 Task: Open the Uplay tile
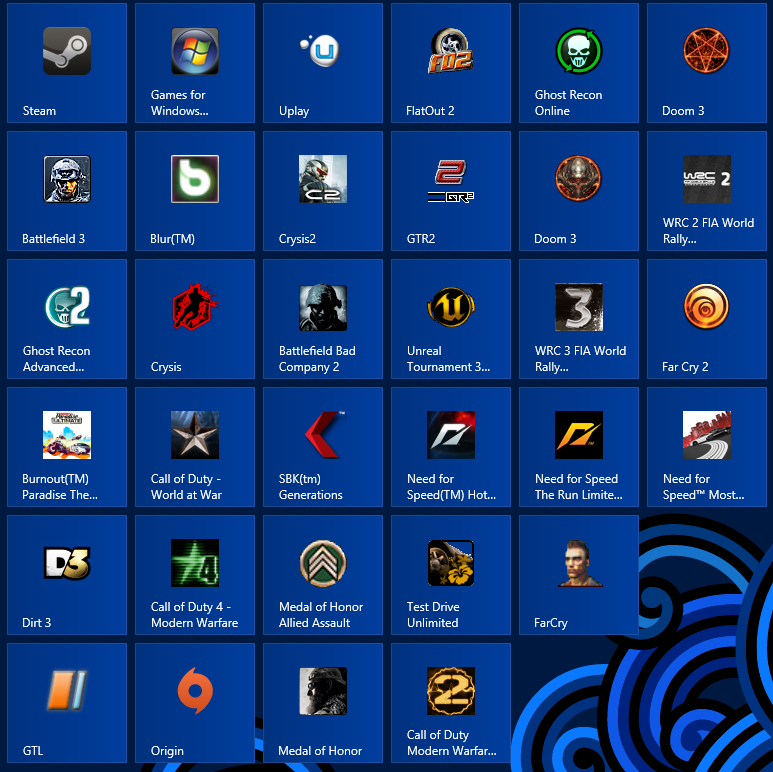[x=323, y=63]
